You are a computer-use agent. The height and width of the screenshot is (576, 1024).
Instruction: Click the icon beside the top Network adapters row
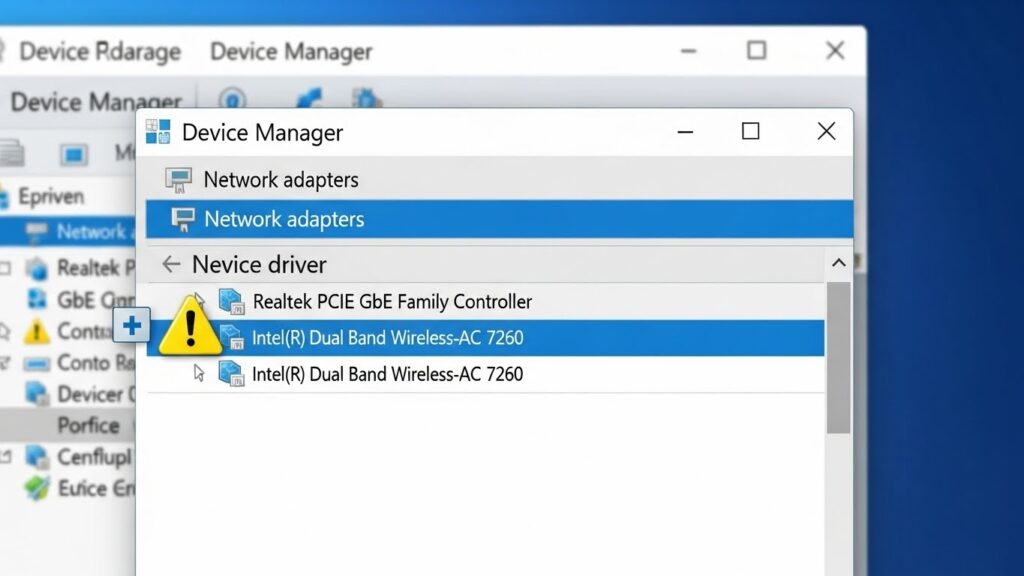click(x=178, y=180)
